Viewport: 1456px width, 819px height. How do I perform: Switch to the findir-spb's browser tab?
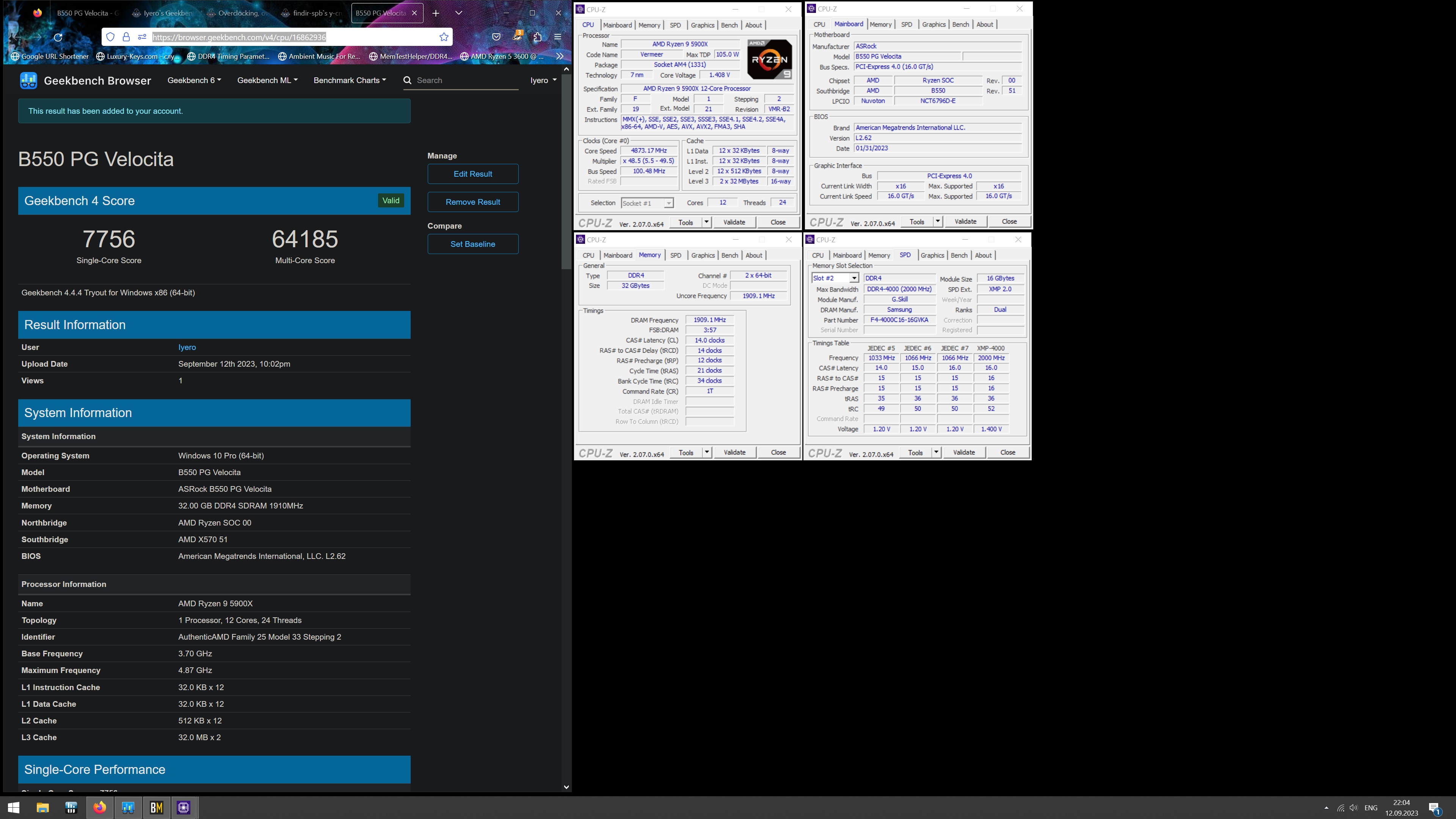pyautogui.click(x=312, y=13)
